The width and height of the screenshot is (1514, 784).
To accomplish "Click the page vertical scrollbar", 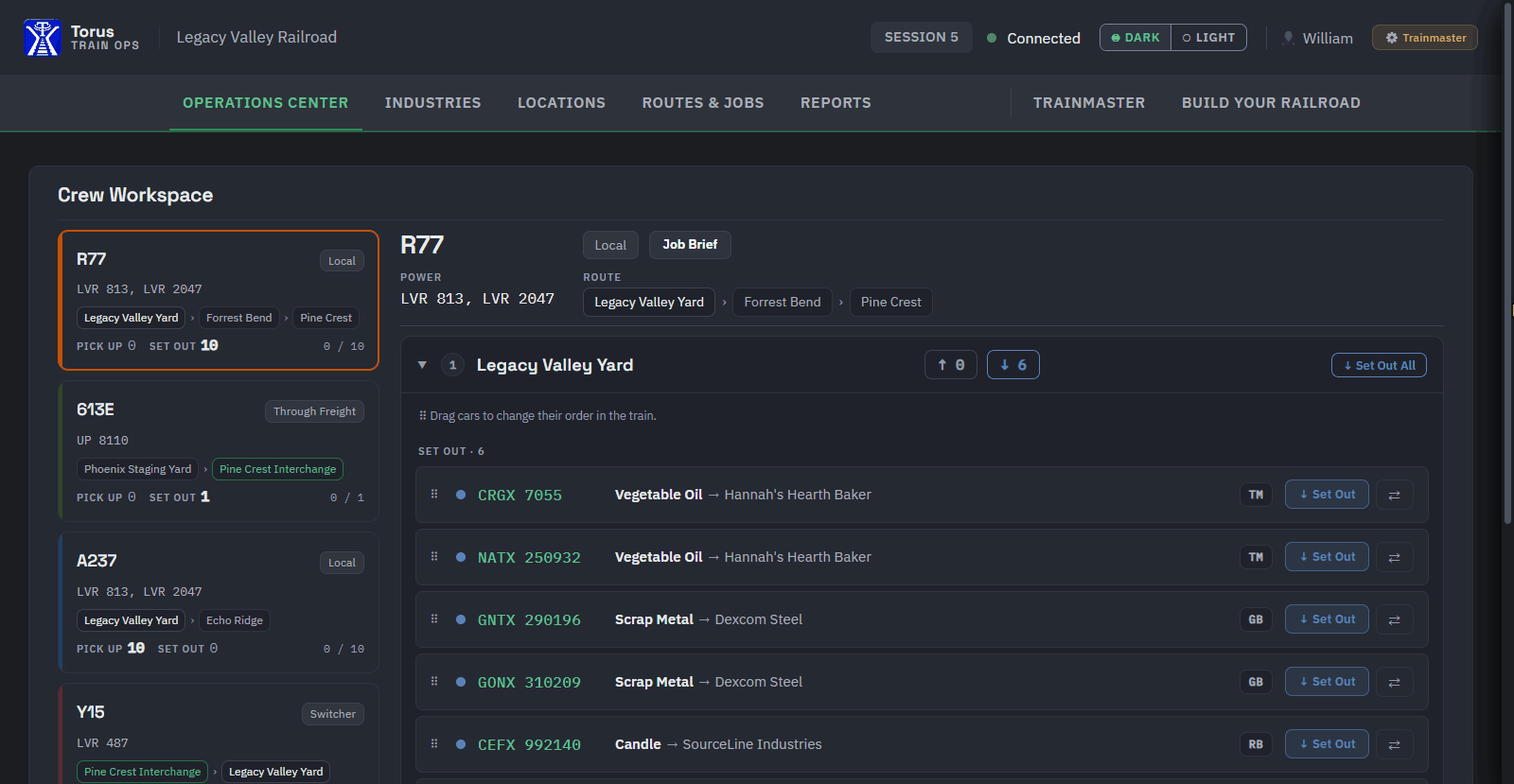I will pos(1507,265).
